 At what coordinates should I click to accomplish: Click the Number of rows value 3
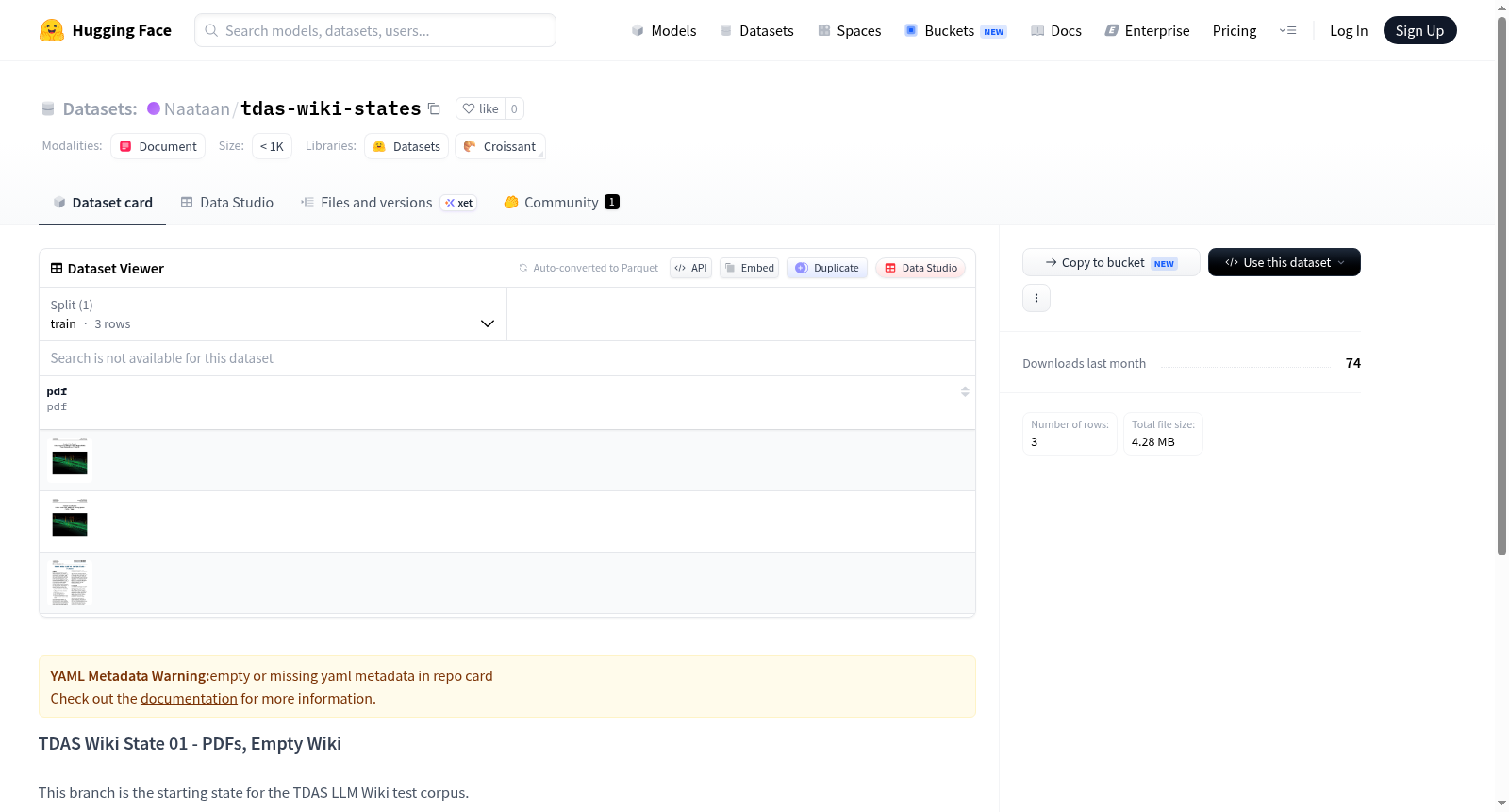pyautogui.click(x=1070, y=434)
